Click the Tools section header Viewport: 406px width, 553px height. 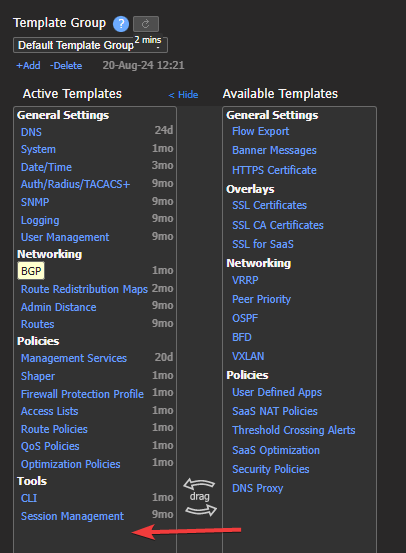pos(32,481)
